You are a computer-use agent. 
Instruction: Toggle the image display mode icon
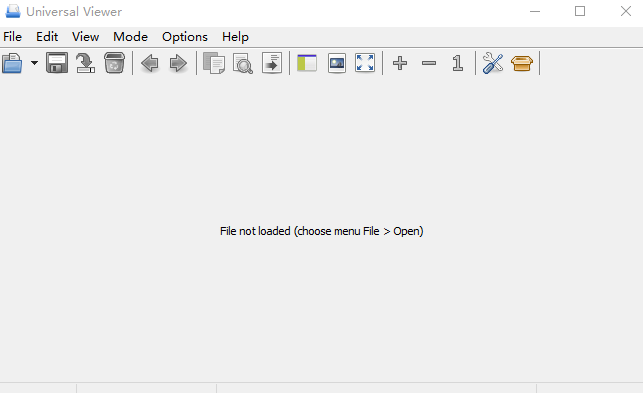point(337,63)
